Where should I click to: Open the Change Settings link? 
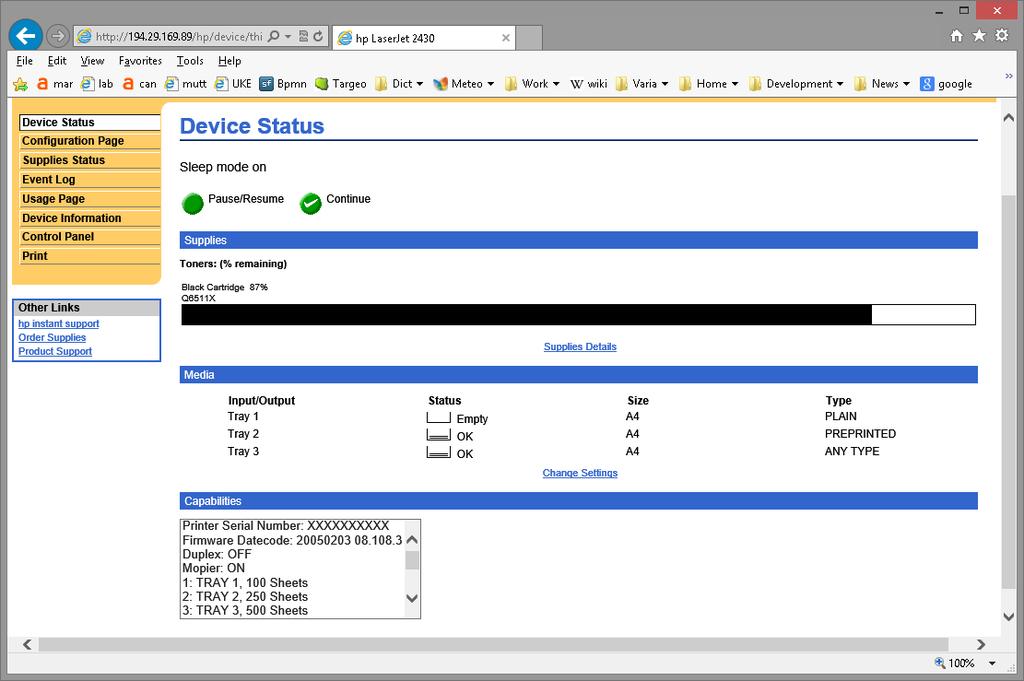580,473
